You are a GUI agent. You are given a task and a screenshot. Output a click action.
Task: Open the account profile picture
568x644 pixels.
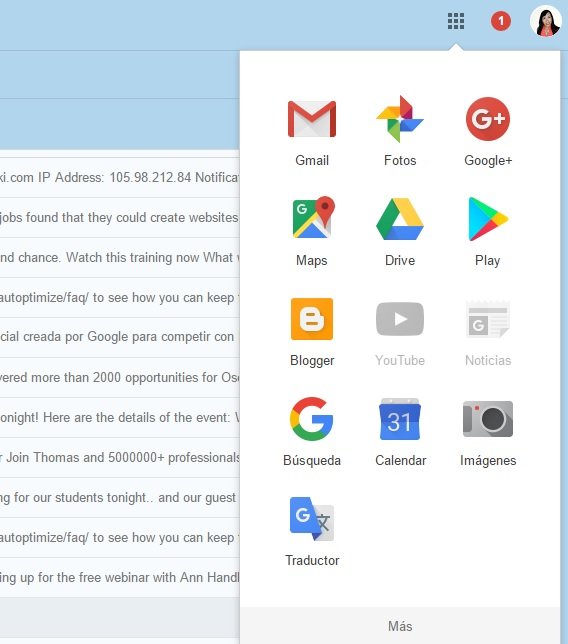click(x=546, y=21)
